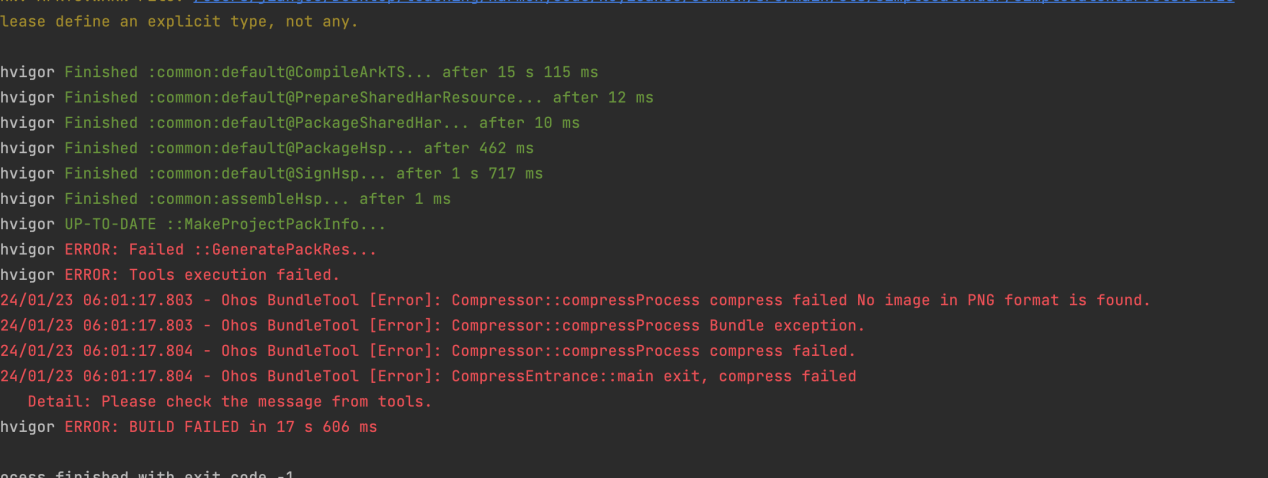Click the word 'hvigor' before BUILD FAILED
Image resolution: width=1268 pixels, height=478 pixels.
pos(27,427)
